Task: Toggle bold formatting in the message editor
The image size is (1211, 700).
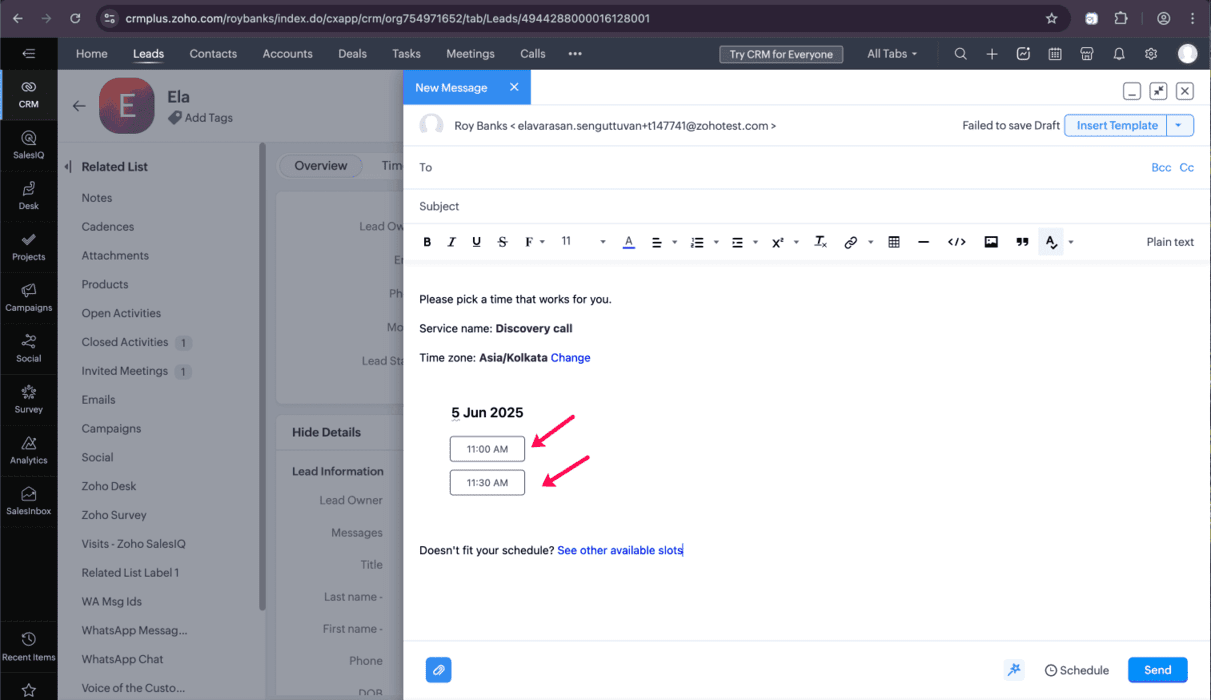Action: (427, 242)
